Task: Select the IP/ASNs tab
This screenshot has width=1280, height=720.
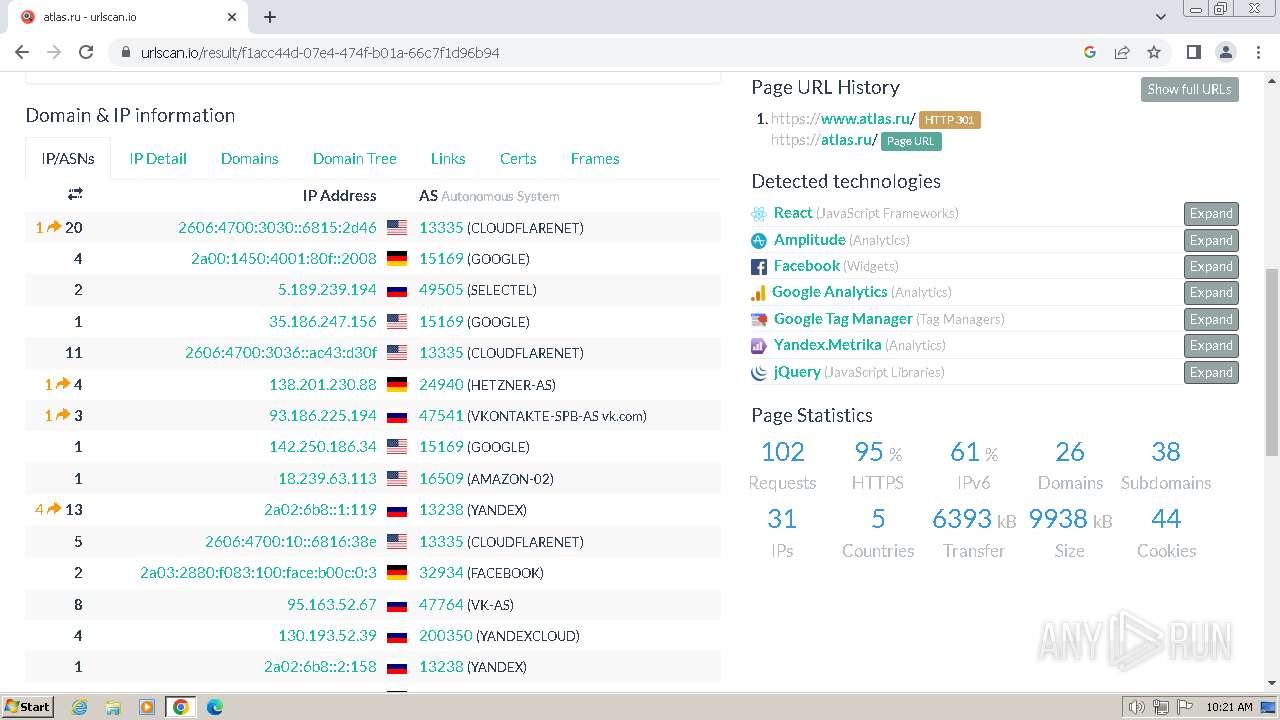Action: pos(68,158)
